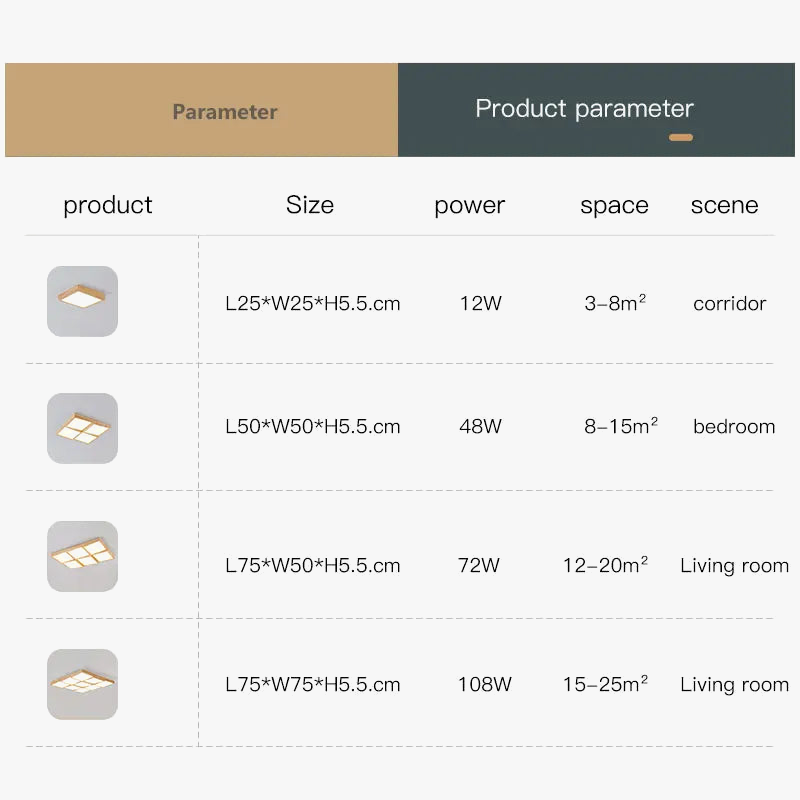The height and width of the screenshot is (800, 800).
Task: Click the four-panel 50cm lamp thumbnail
Action: coord(82,428)
